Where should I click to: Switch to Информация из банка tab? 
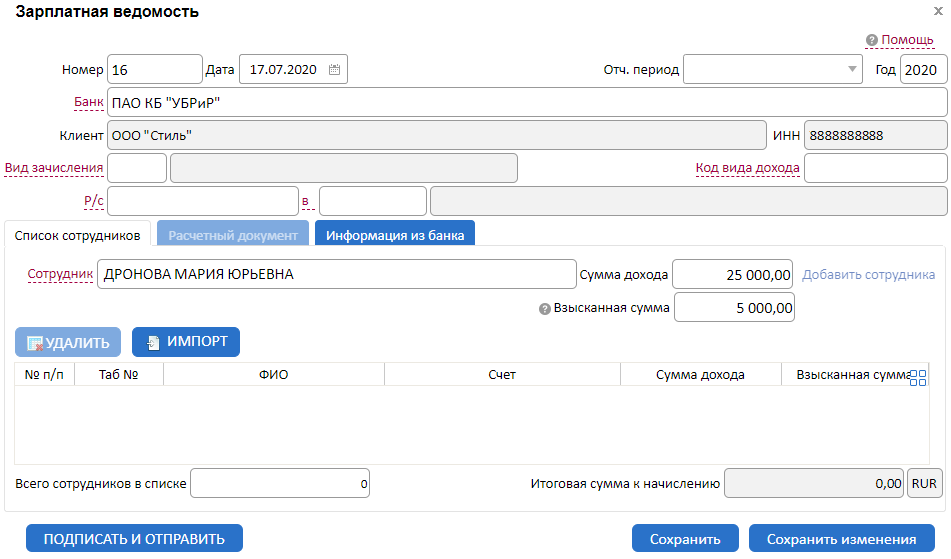pyautogui.click(x=395, y=236)
